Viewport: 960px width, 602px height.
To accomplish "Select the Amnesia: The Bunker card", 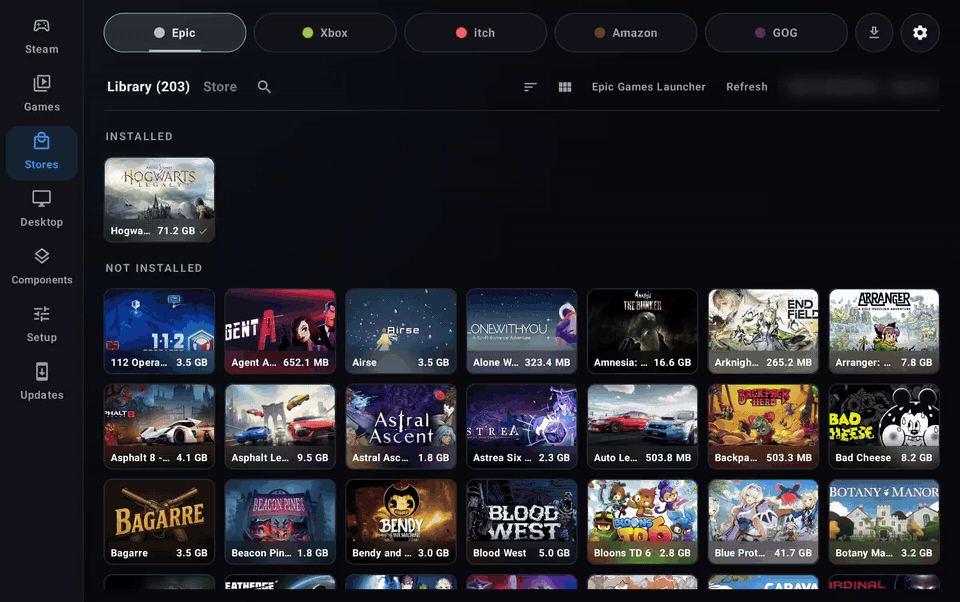I will [x=642, y=331].
